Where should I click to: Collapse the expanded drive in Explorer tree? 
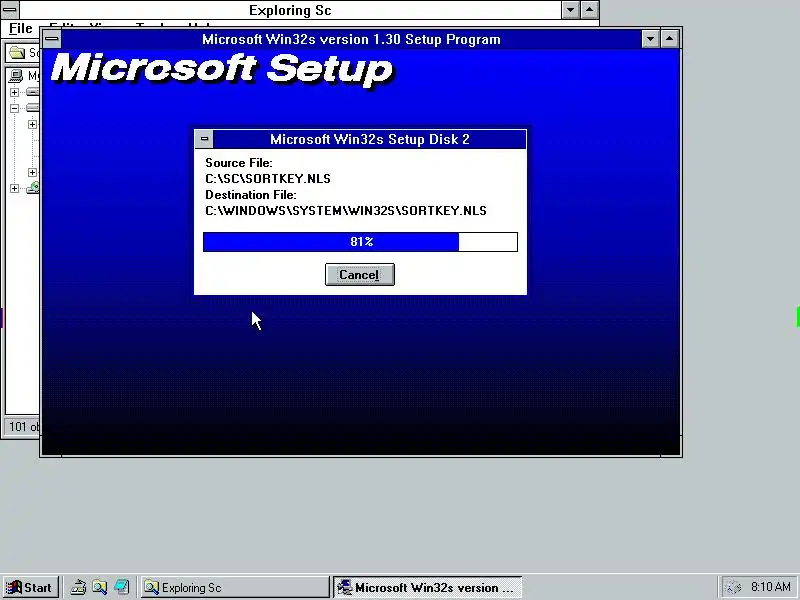pos(14,108)
